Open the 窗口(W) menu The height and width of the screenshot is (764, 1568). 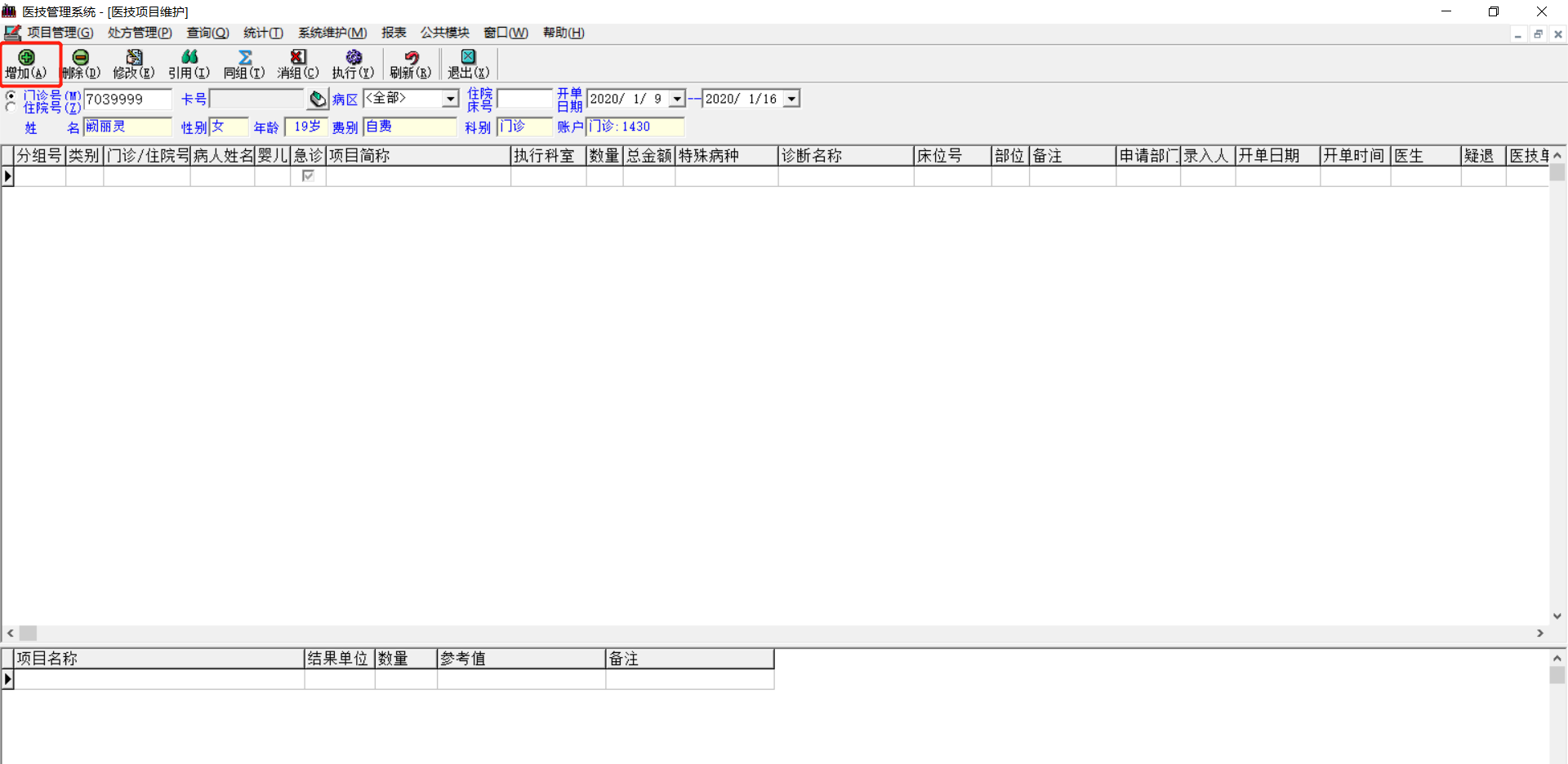click(x=506, y=33)
